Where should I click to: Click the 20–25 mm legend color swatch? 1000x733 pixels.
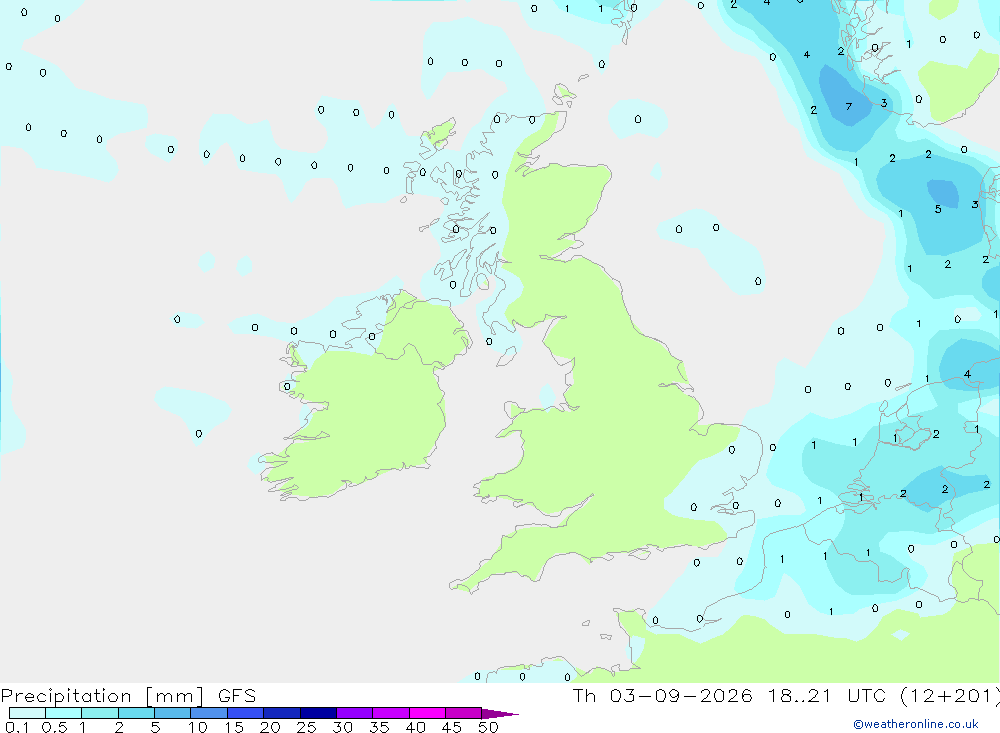281,713
